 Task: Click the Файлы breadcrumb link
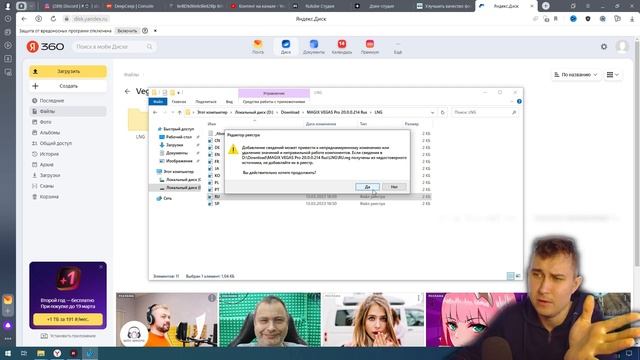(131, 75)
